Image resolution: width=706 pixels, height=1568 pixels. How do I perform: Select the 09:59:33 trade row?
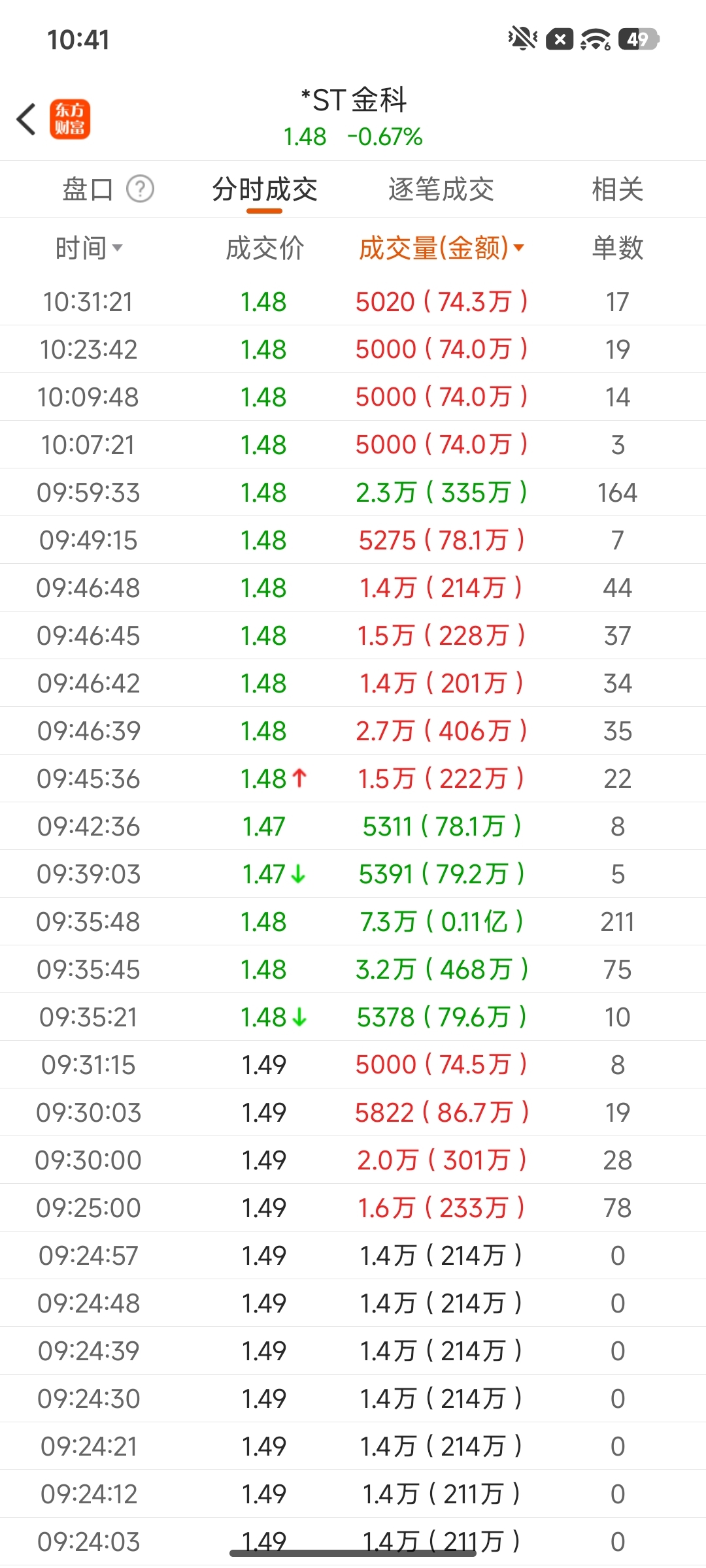point(353,493)
